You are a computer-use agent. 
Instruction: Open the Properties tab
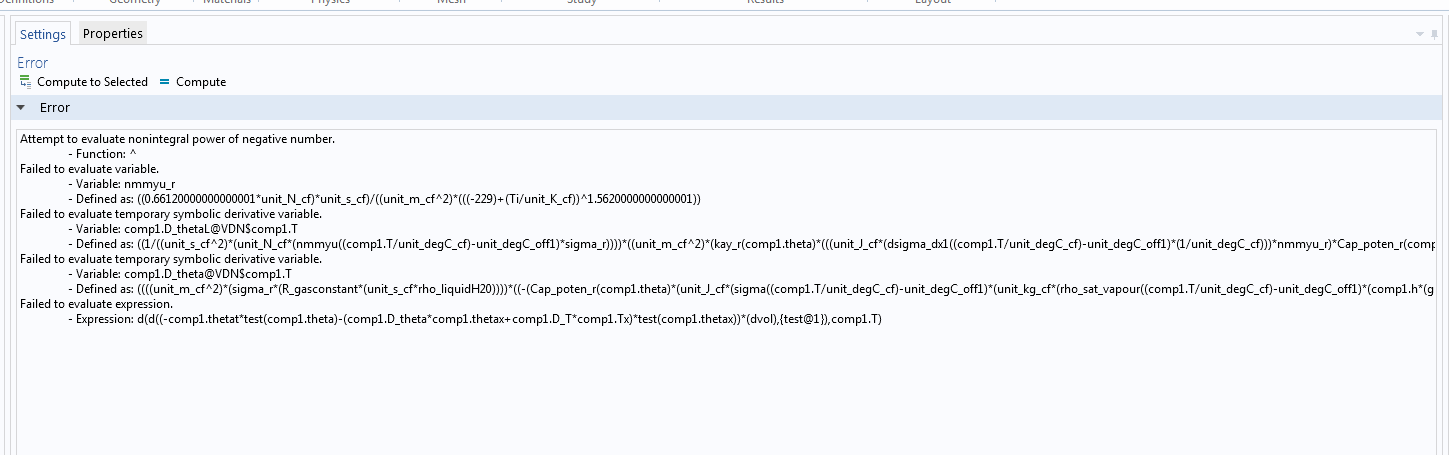pyautogui.click(x=113, y=34)
